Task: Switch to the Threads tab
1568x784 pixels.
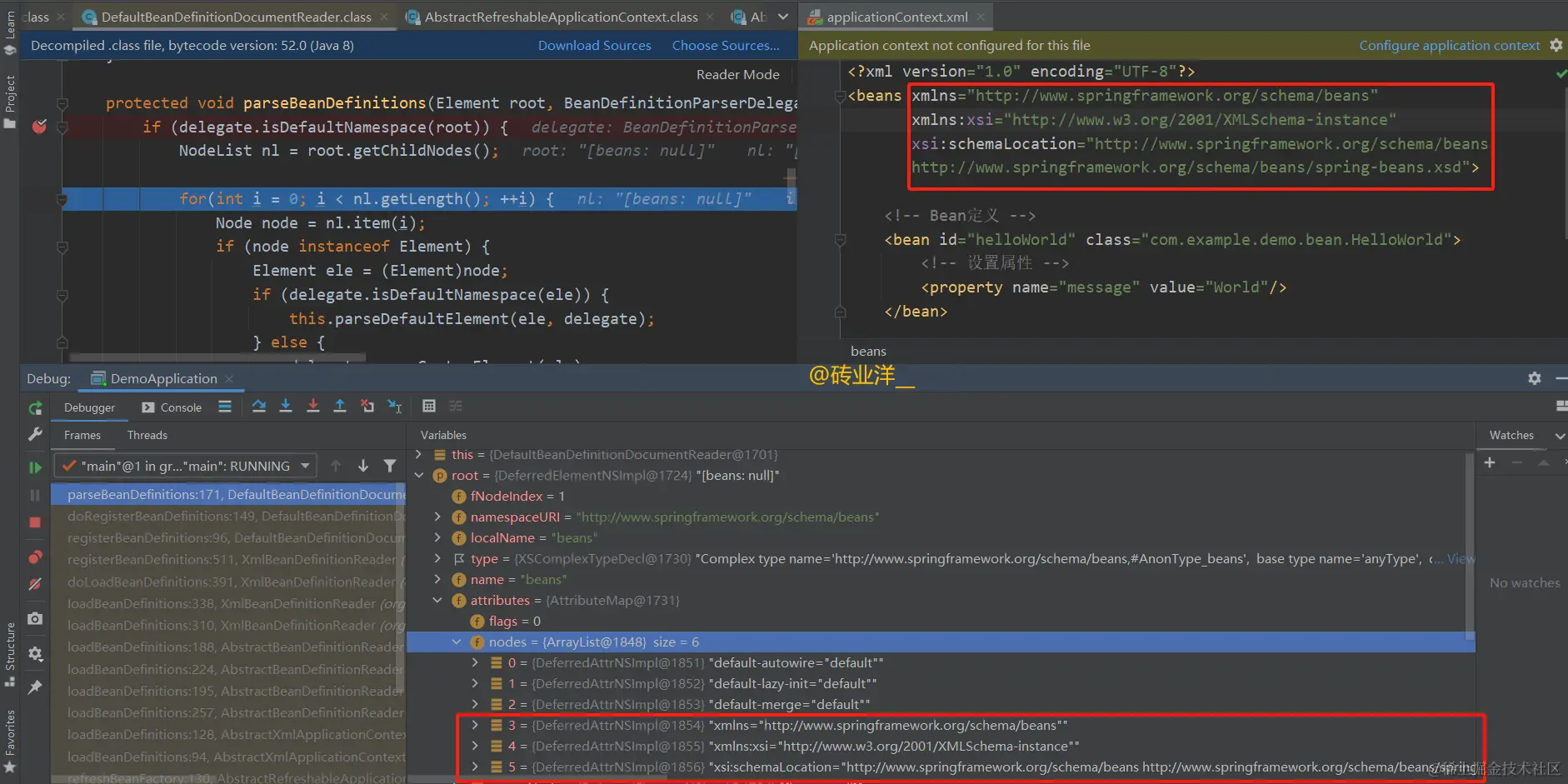Action: pos(147,435)
